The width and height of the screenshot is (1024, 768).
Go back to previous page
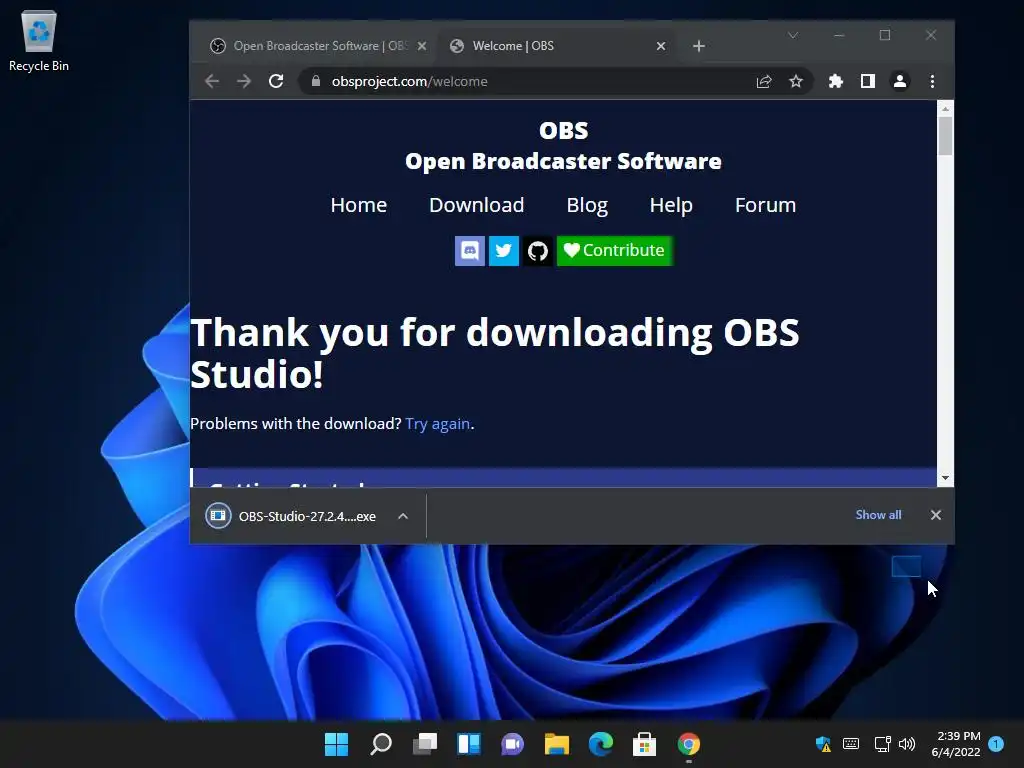point(212,81)
